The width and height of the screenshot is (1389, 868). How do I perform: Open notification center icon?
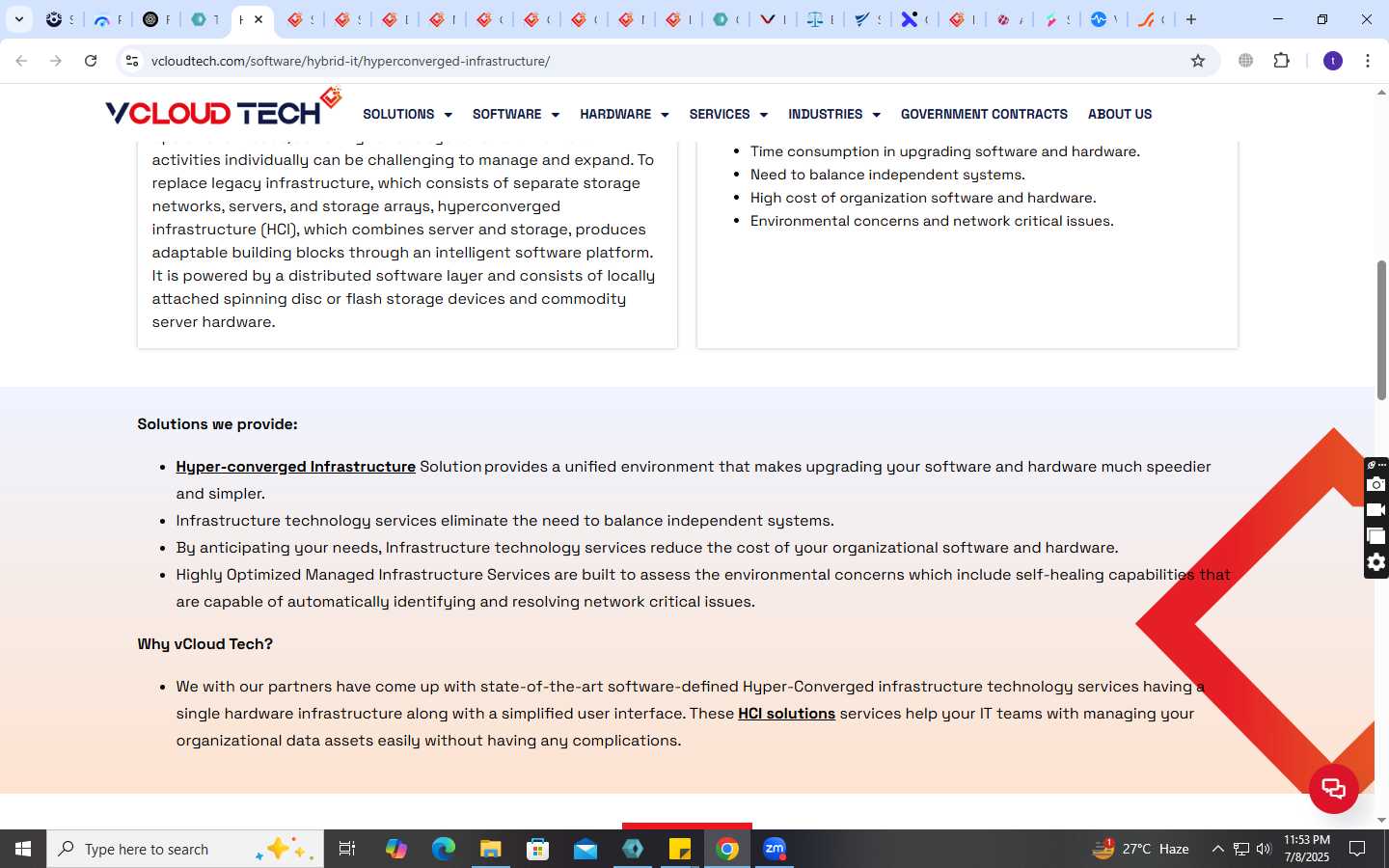coord(1357,849)
